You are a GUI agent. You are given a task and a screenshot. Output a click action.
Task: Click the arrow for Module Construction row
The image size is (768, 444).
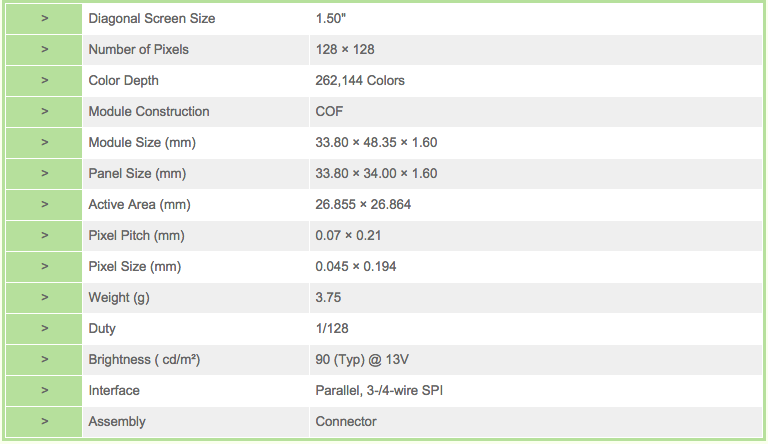click(x=45, y=111)
